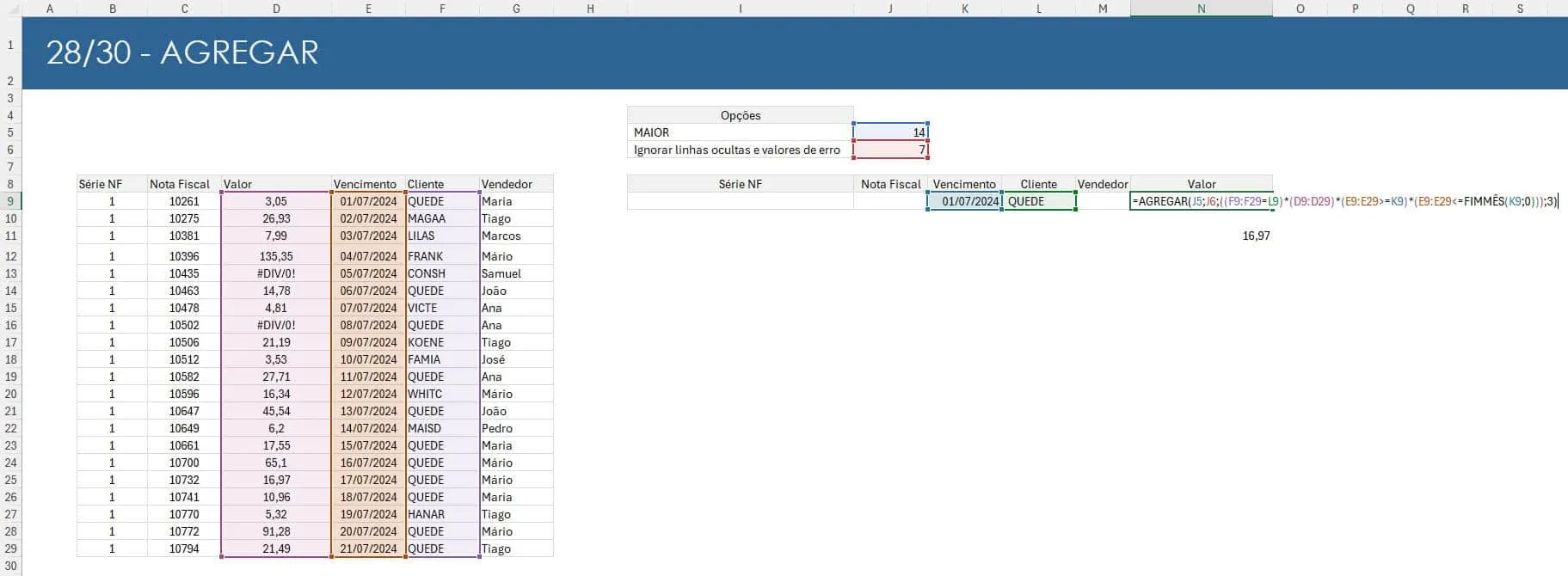Click the 'Nota Fiscal' header in the data table
The image size is (1568, 576).
(184, 184)
